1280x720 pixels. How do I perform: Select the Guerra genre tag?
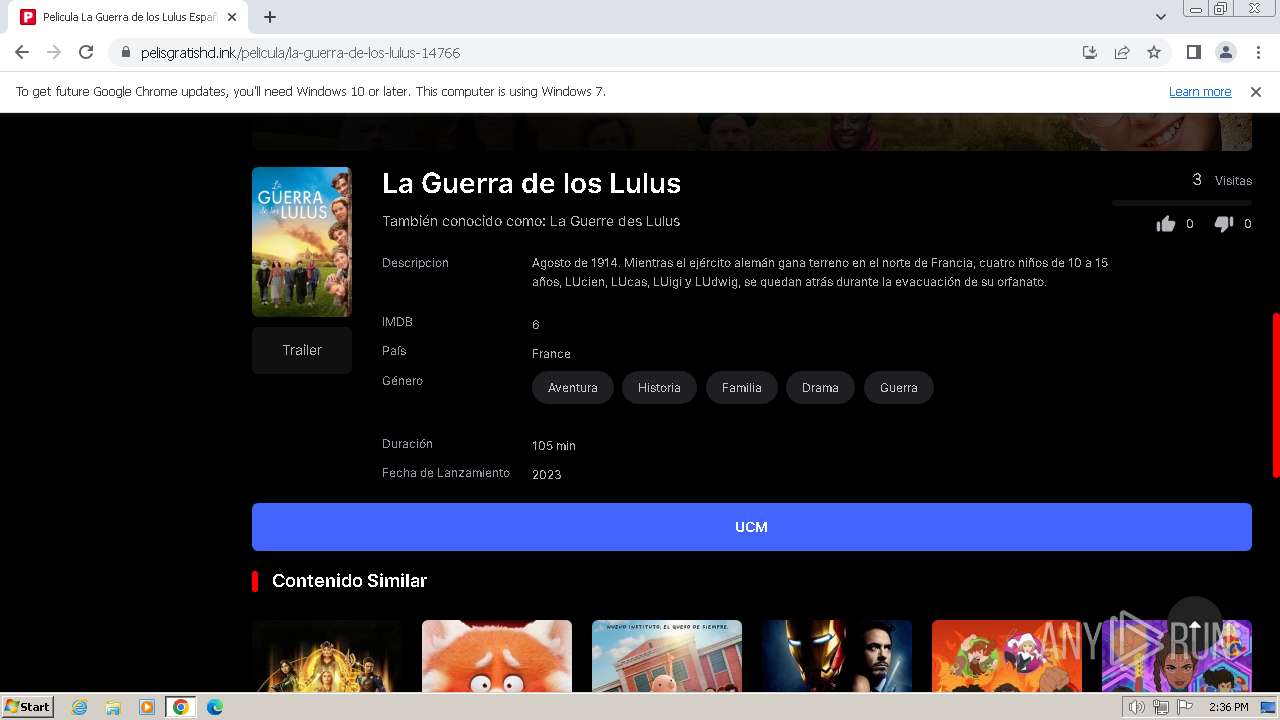(x=899, y=388)
